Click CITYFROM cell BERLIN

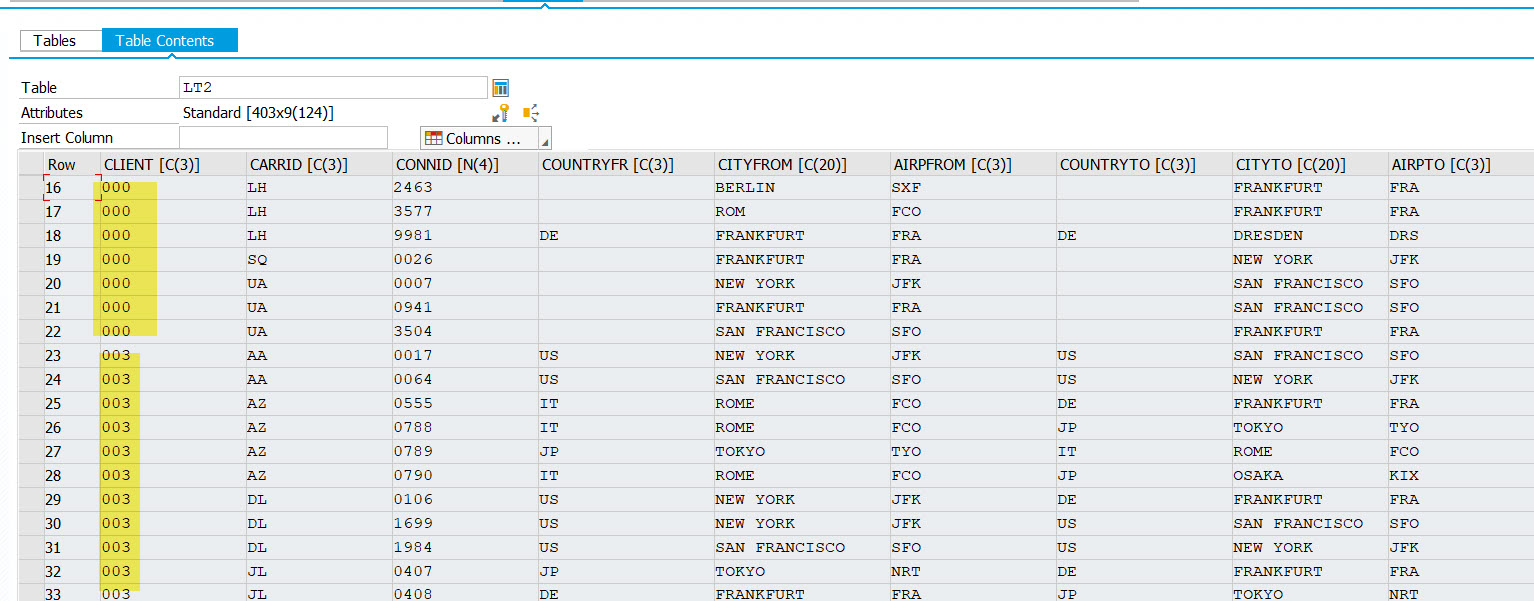pyautogui.click(x=800, y=187)
